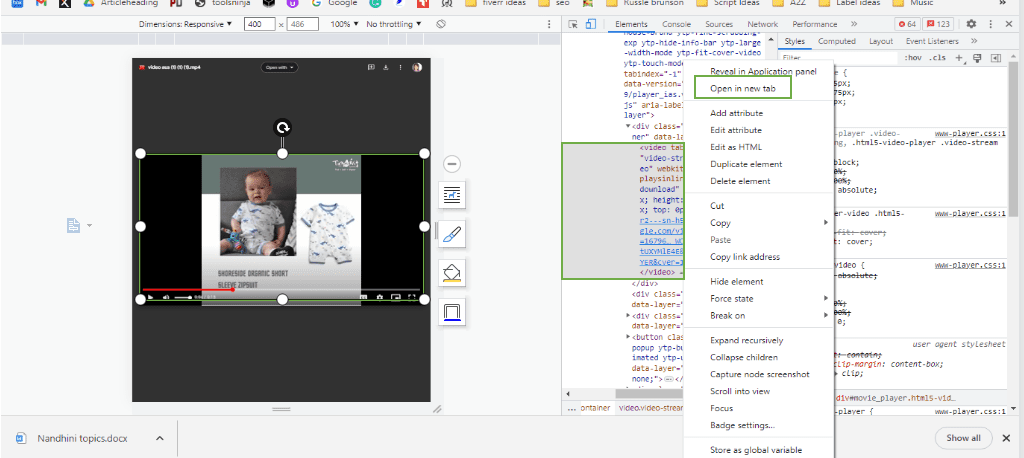Select Capture node screenshot in the context menu

coord(758,374)
